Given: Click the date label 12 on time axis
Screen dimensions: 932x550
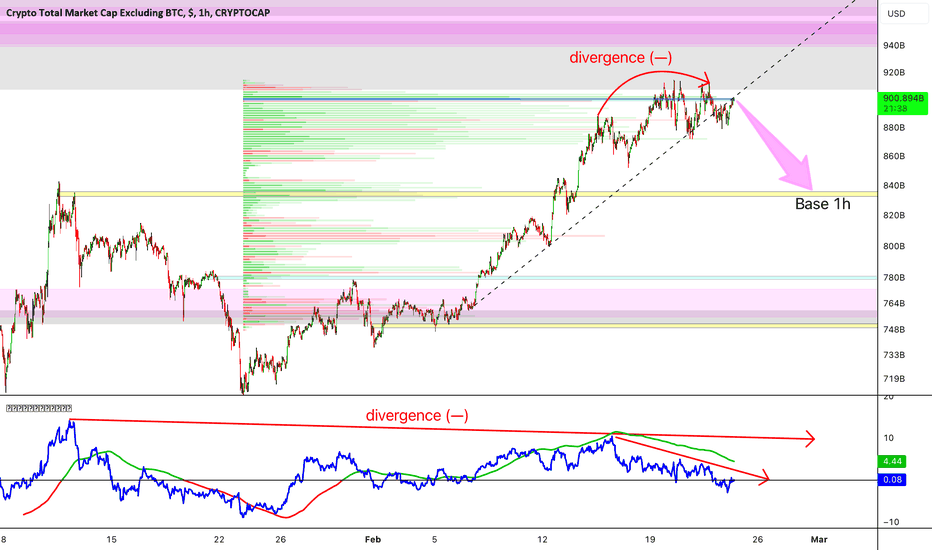Looking at the screenshot, I should click(542, 539).
